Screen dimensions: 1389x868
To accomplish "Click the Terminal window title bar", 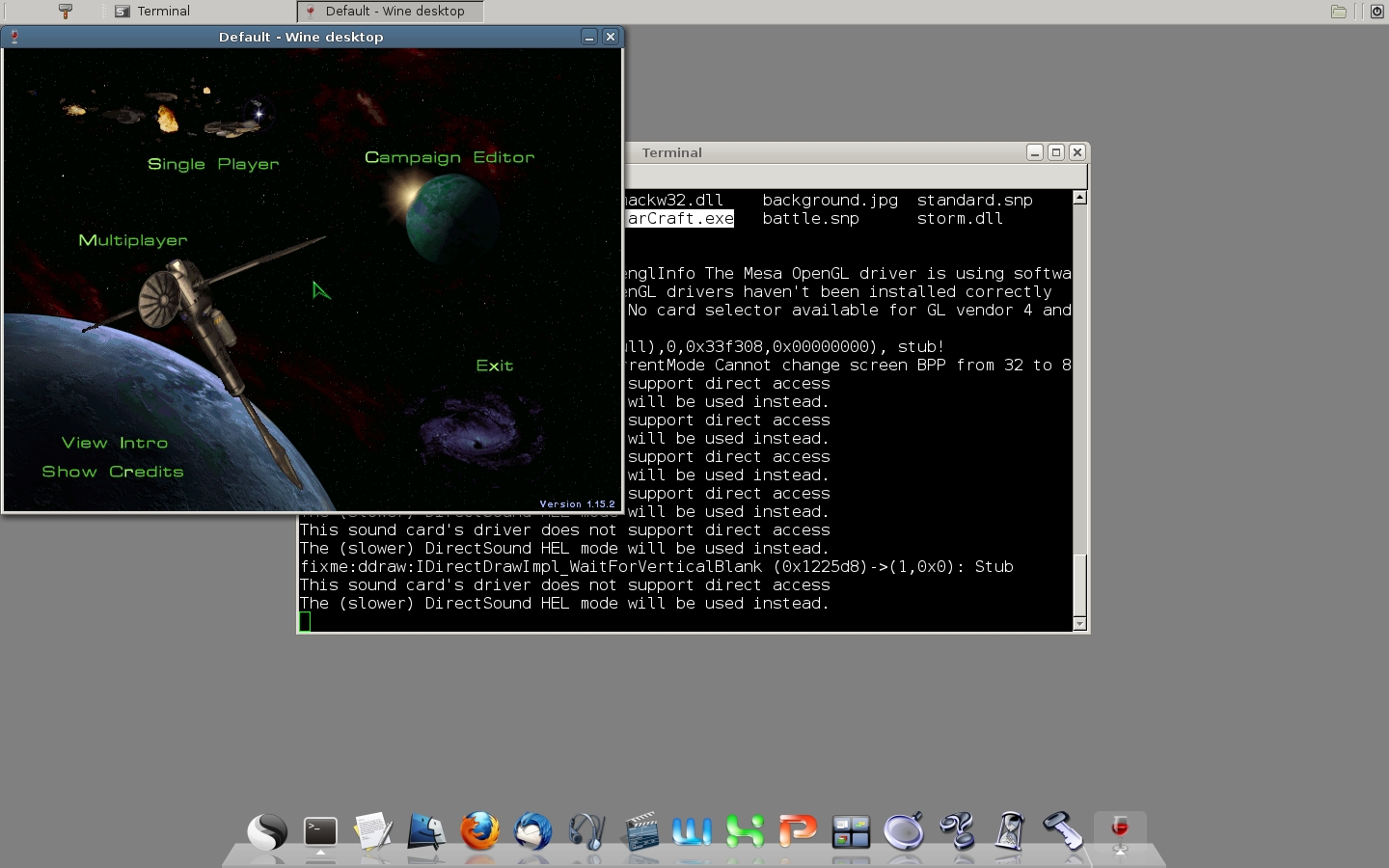I will click(x=672, y=152).
